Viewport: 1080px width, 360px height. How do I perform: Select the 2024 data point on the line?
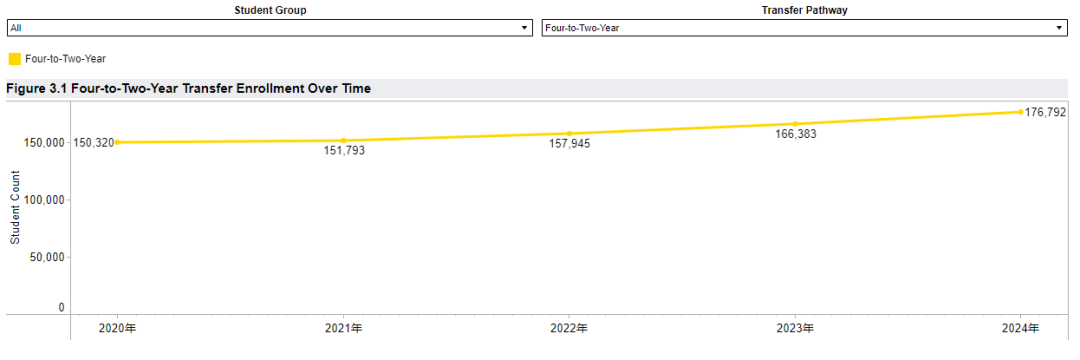coord(1021,112)
